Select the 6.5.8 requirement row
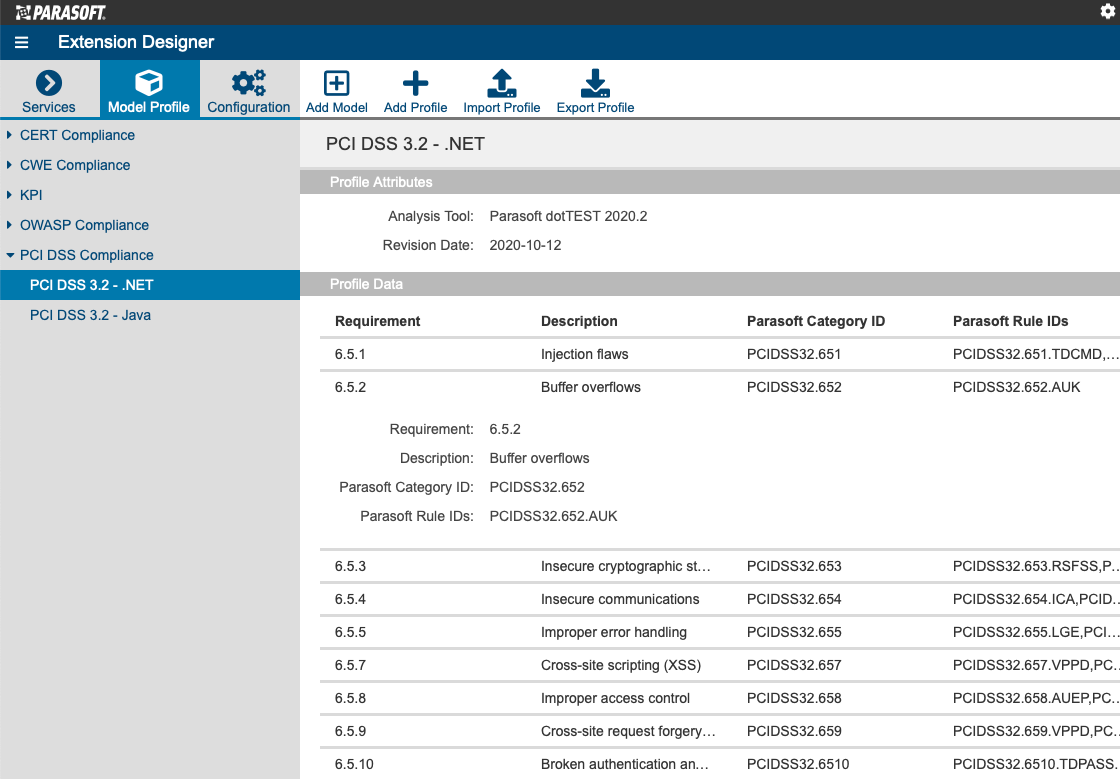Screen dimensions: 1120x779 (720, 698)
